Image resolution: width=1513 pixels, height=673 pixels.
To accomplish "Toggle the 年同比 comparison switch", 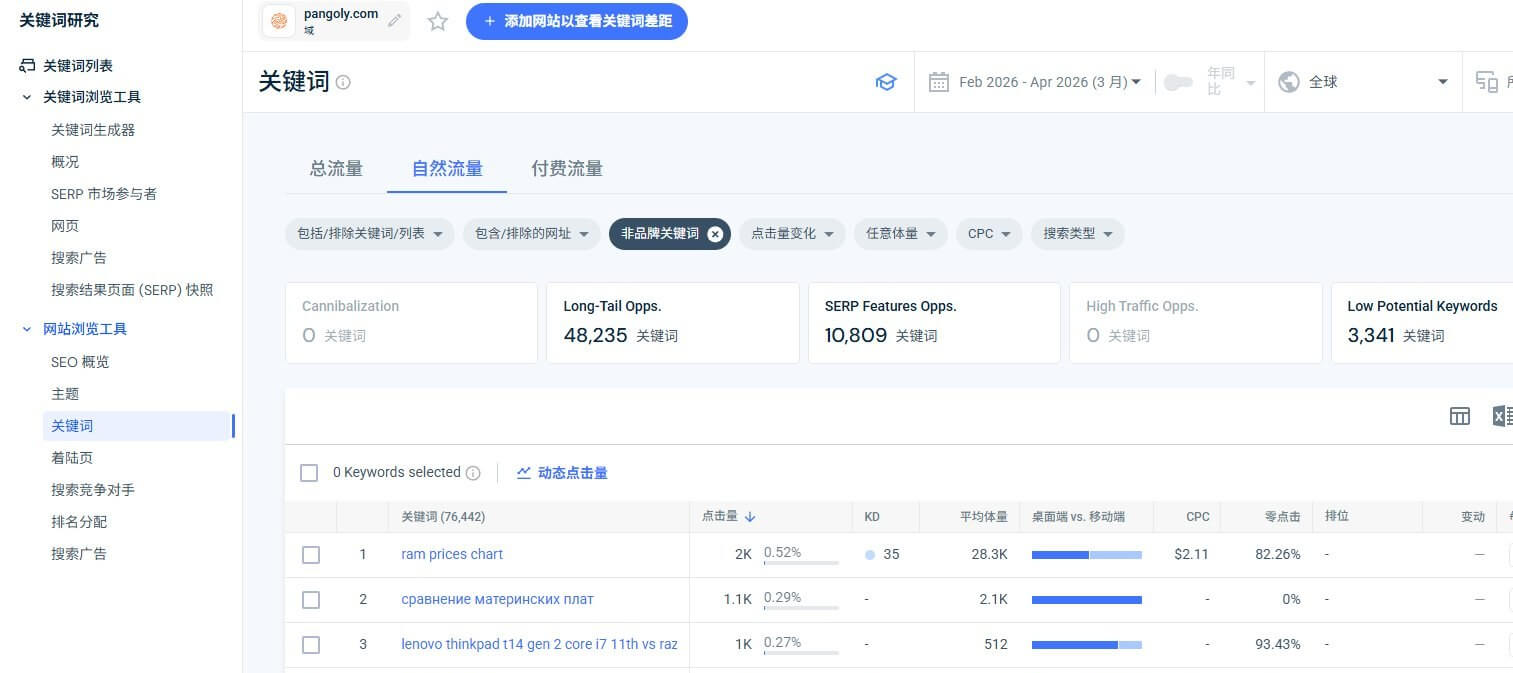I will [x=1178, y=82].
